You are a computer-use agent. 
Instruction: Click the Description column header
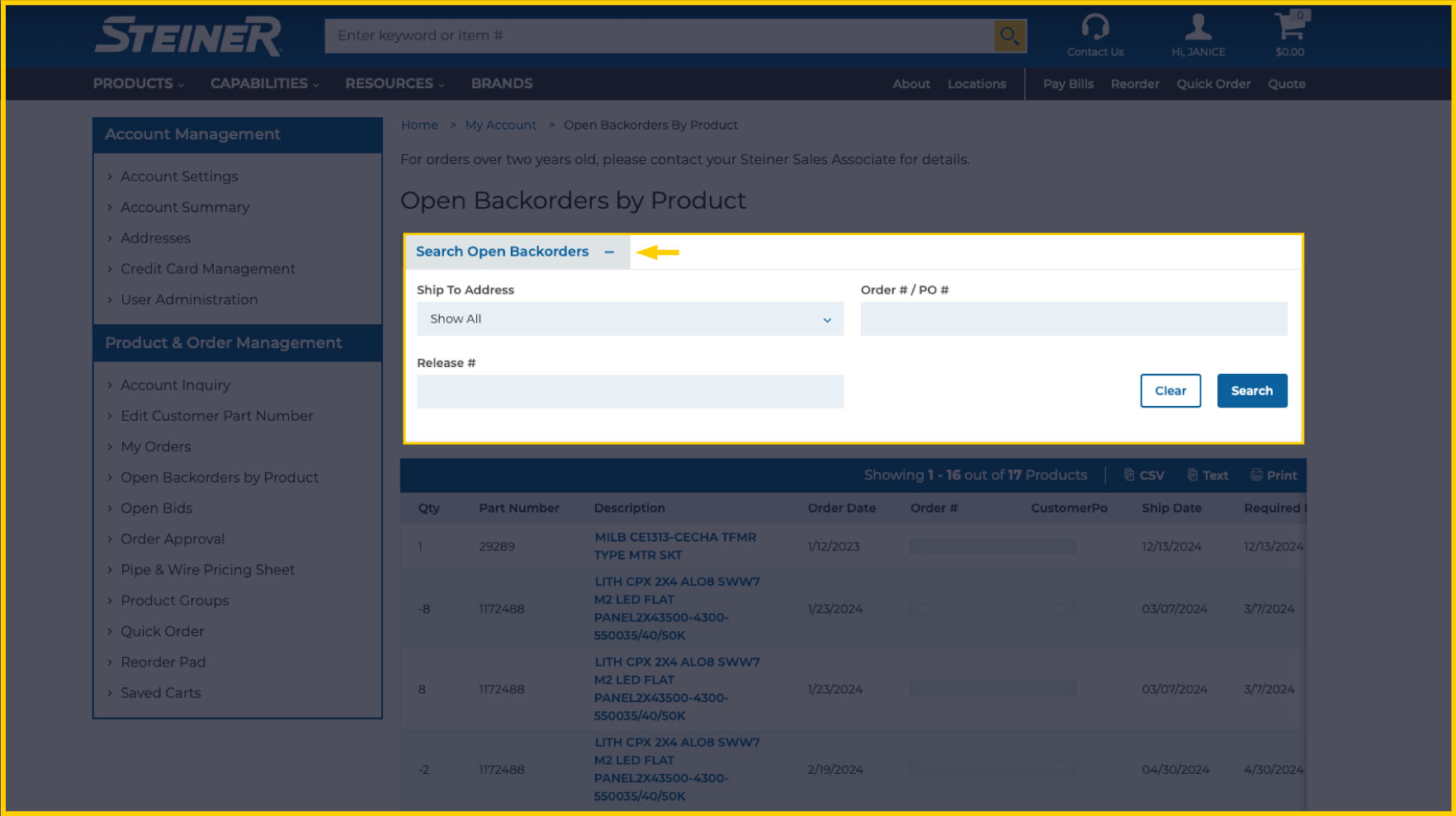629,508
